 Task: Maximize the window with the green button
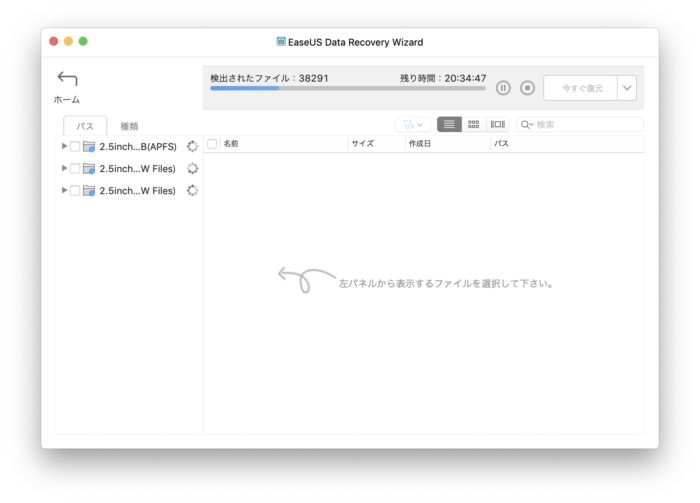coord(83,41)
